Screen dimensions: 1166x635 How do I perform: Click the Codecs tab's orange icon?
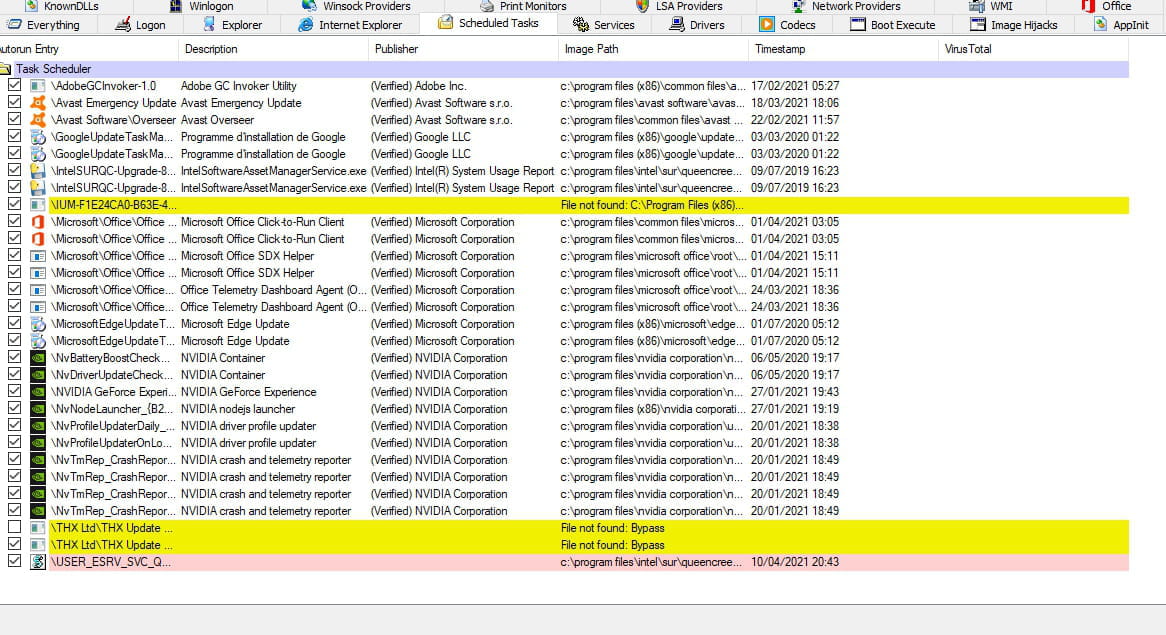[x=766, y=25]
